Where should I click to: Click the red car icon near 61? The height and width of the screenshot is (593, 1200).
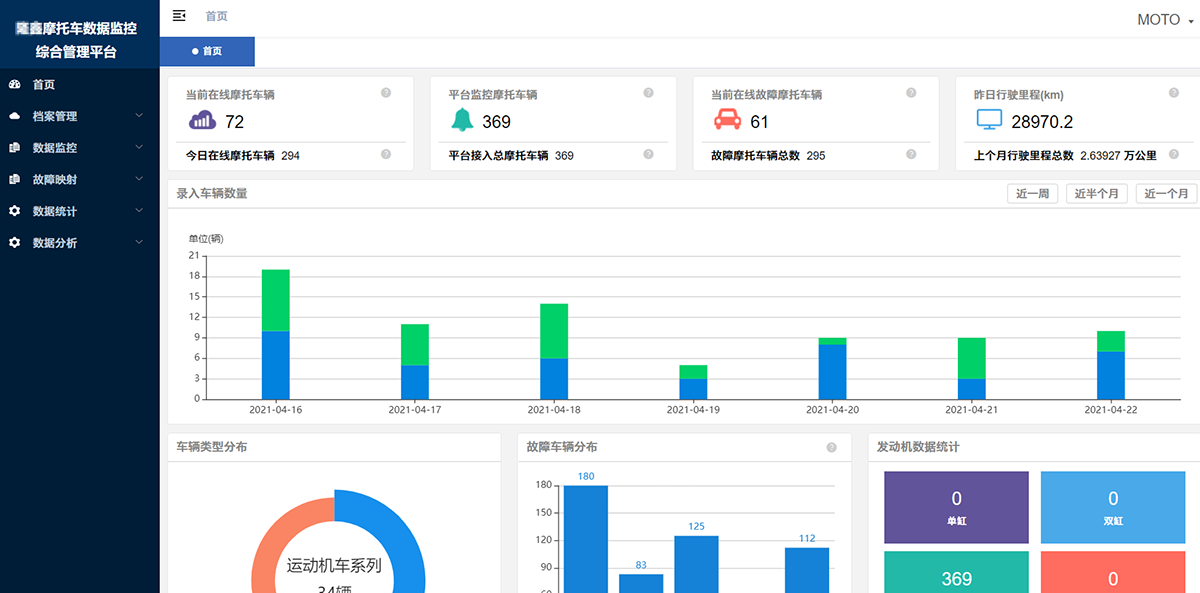point(727,121)
